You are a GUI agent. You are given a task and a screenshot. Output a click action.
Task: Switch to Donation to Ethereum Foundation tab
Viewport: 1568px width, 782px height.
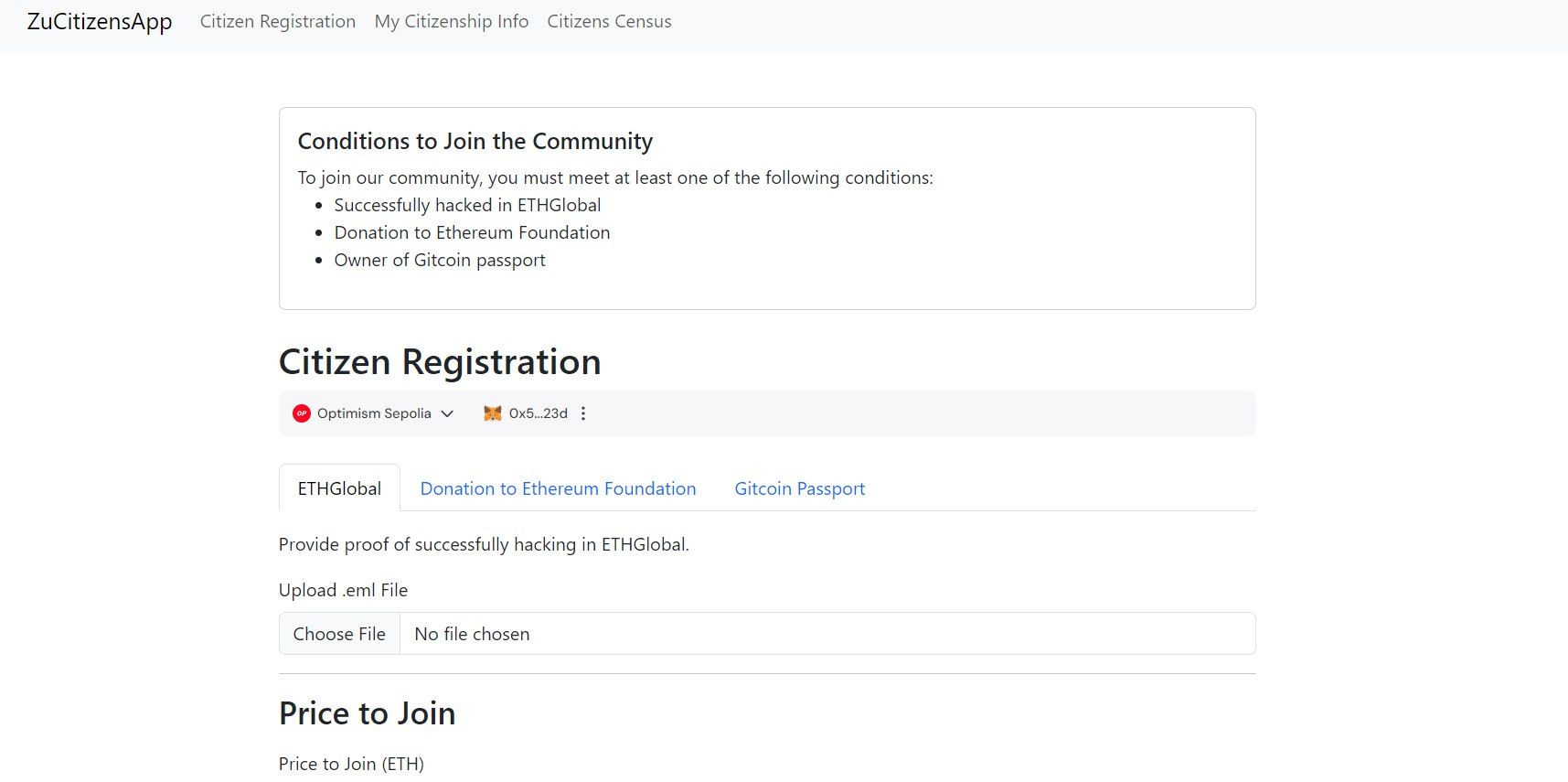coord(558,488)
